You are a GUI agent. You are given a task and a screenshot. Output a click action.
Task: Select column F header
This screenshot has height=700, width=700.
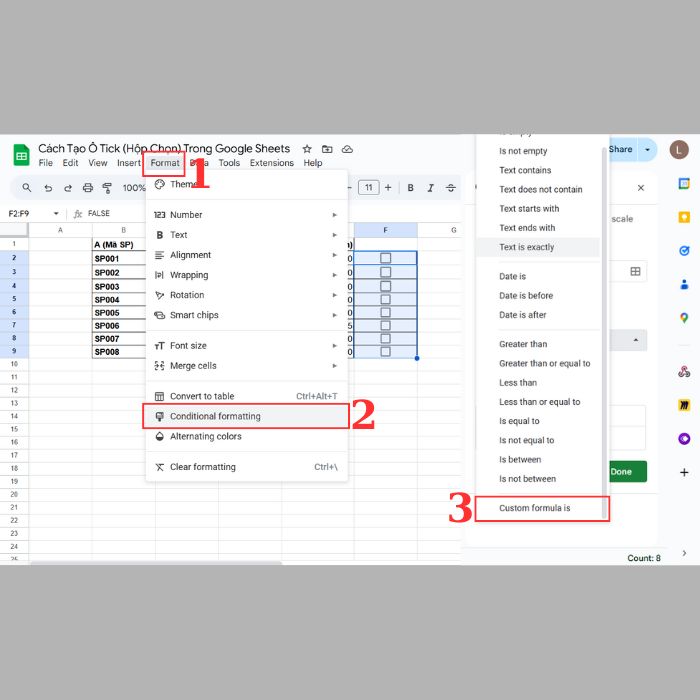(385, 230)
